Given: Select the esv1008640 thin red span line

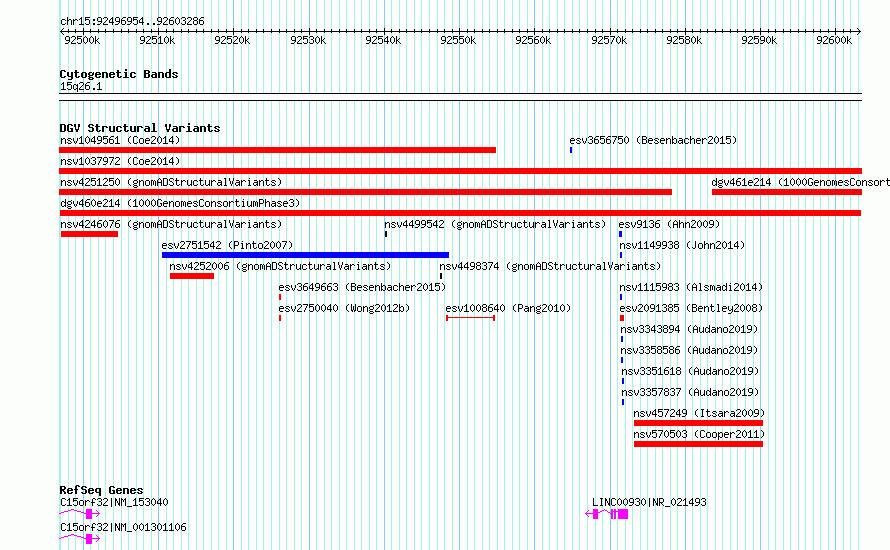Looking at the screenshot, I should pos(471,318).
